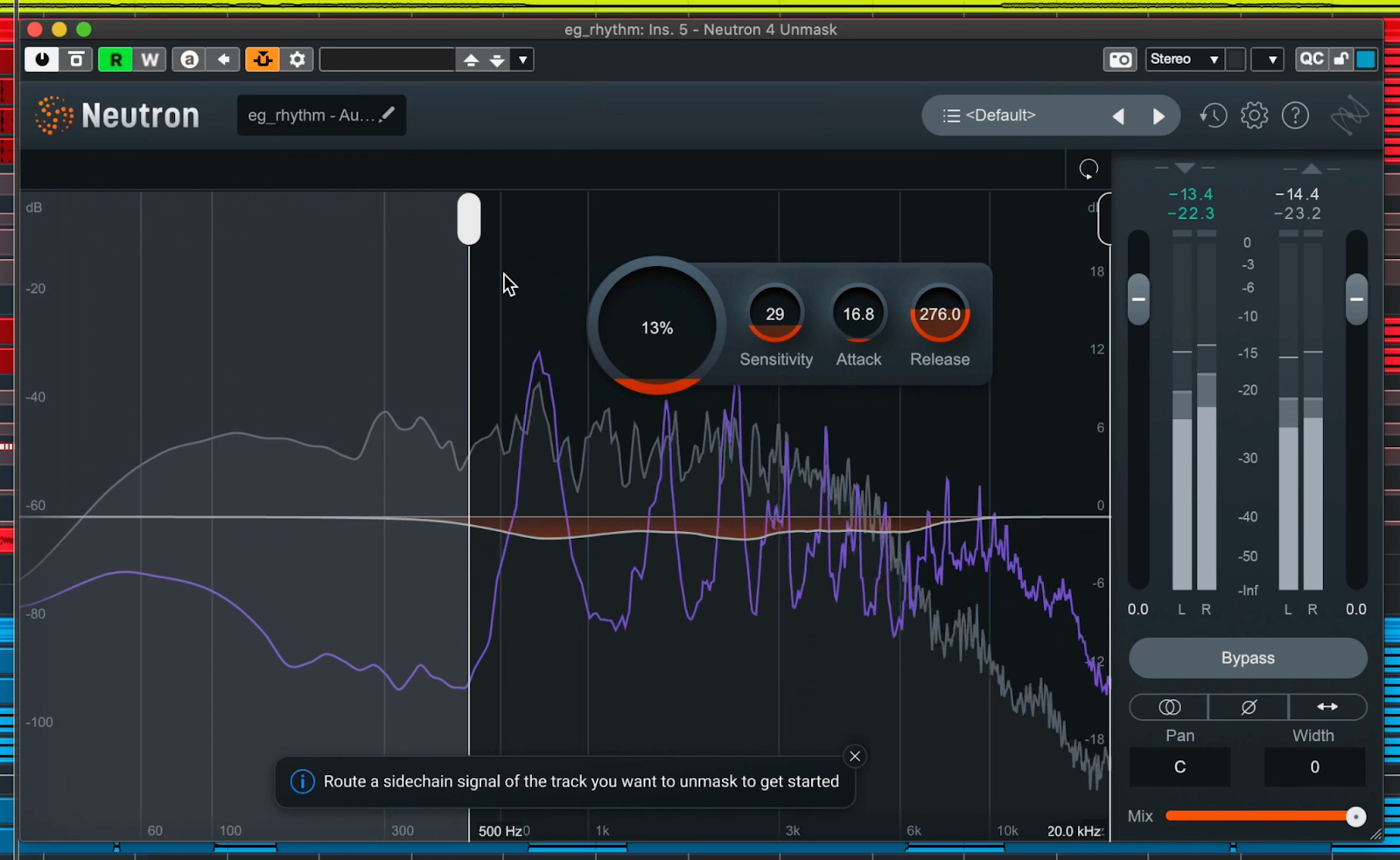Click the Attack knob showing 16.8

tap(858, 313)
